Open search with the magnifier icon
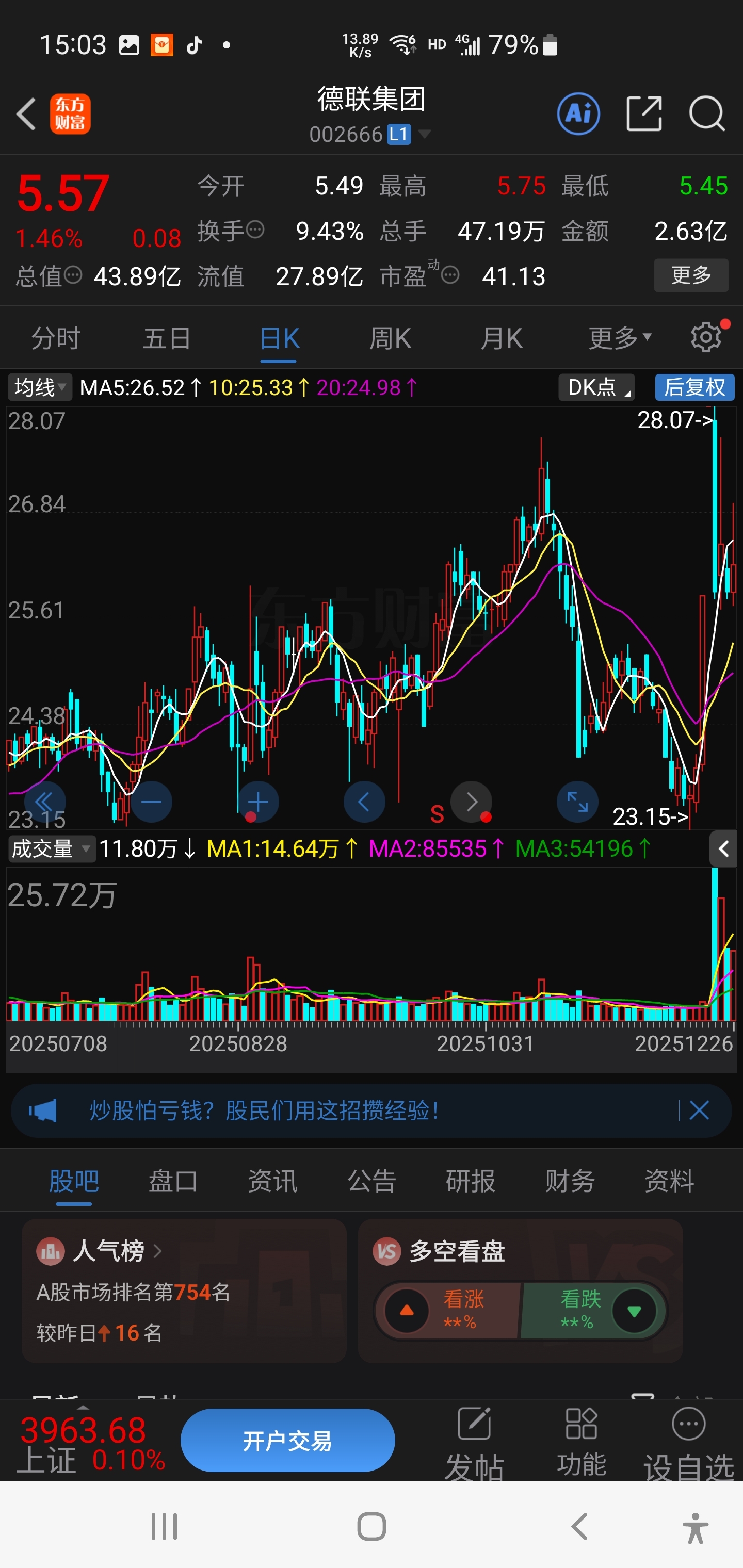Screen dimensions: 743x1568 (706, 114)
